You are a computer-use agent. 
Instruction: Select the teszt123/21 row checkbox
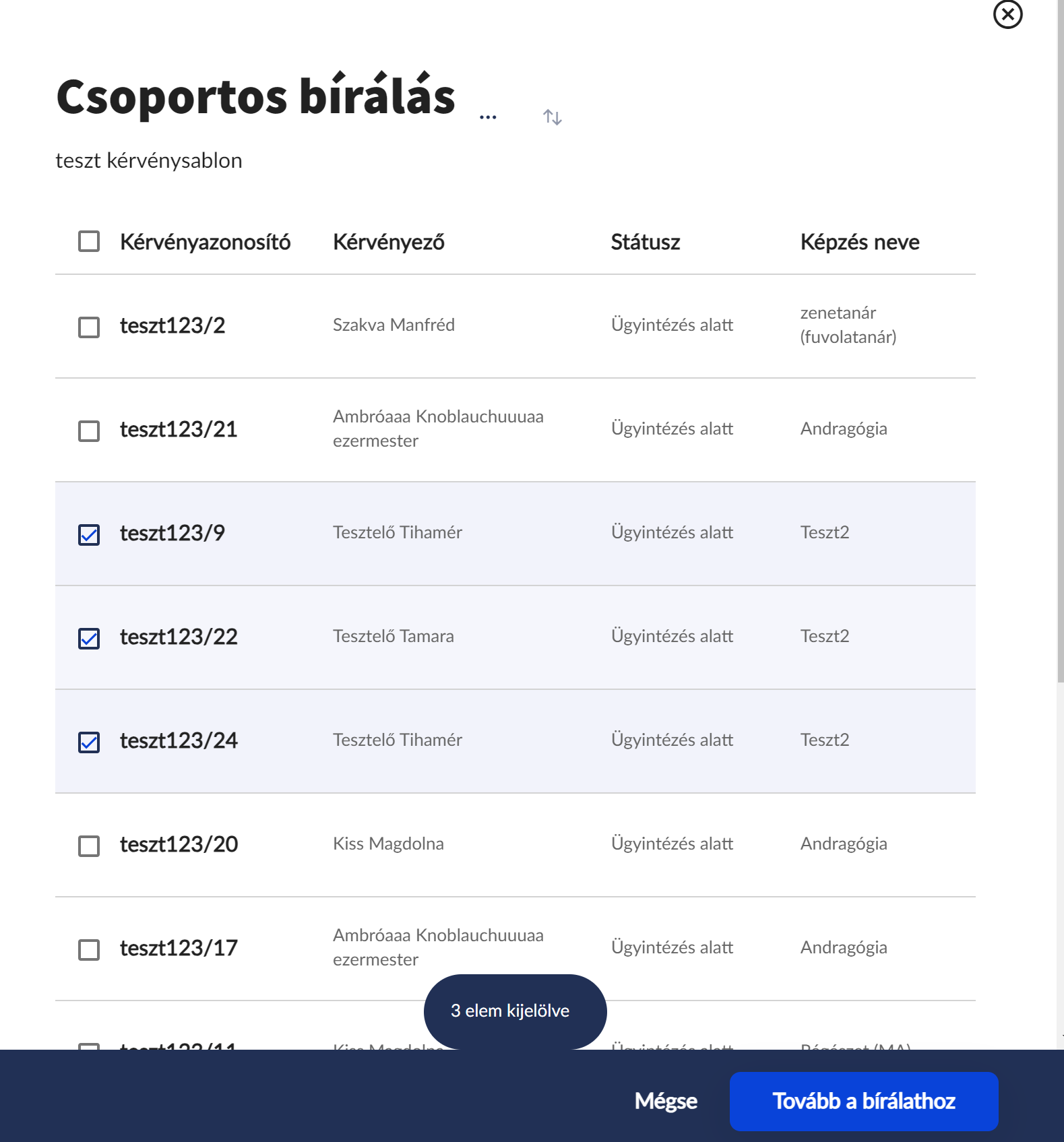point(89,431)
